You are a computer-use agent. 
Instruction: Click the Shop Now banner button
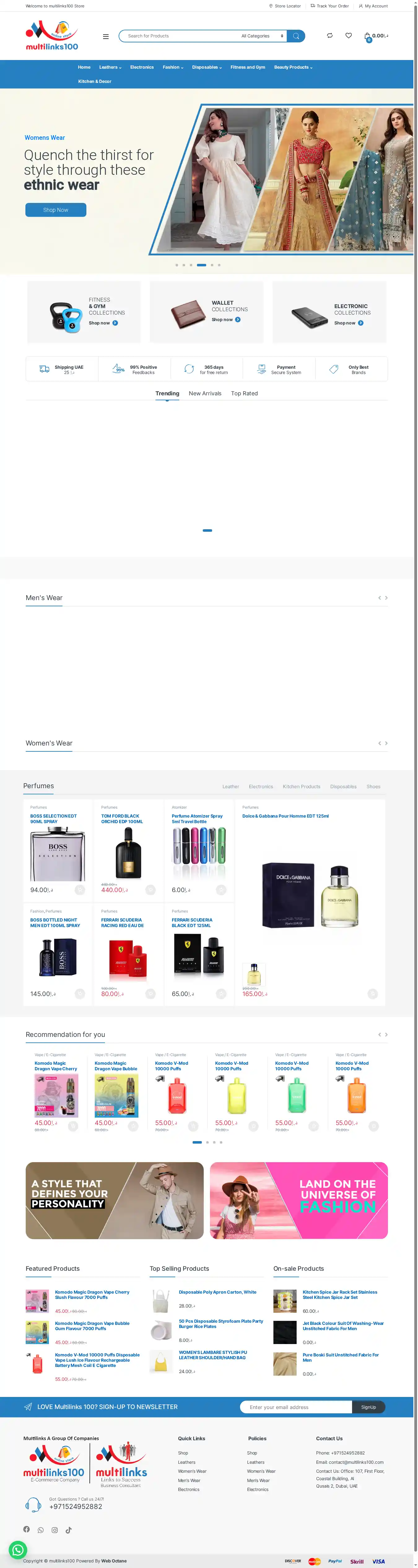coord(55,210)
